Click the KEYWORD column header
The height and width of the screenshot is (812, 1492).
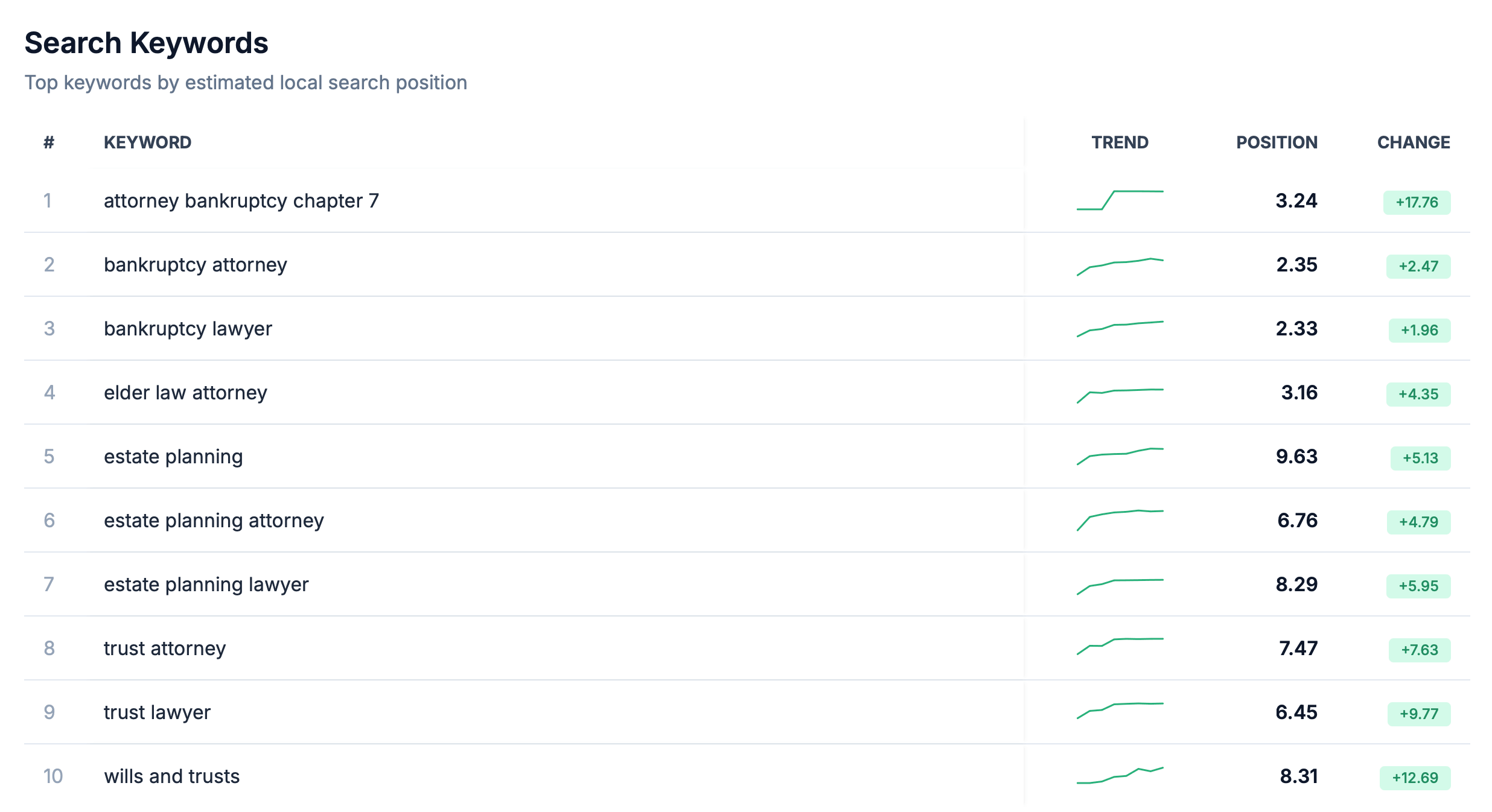pyautogui.click(x=147, y=142)
